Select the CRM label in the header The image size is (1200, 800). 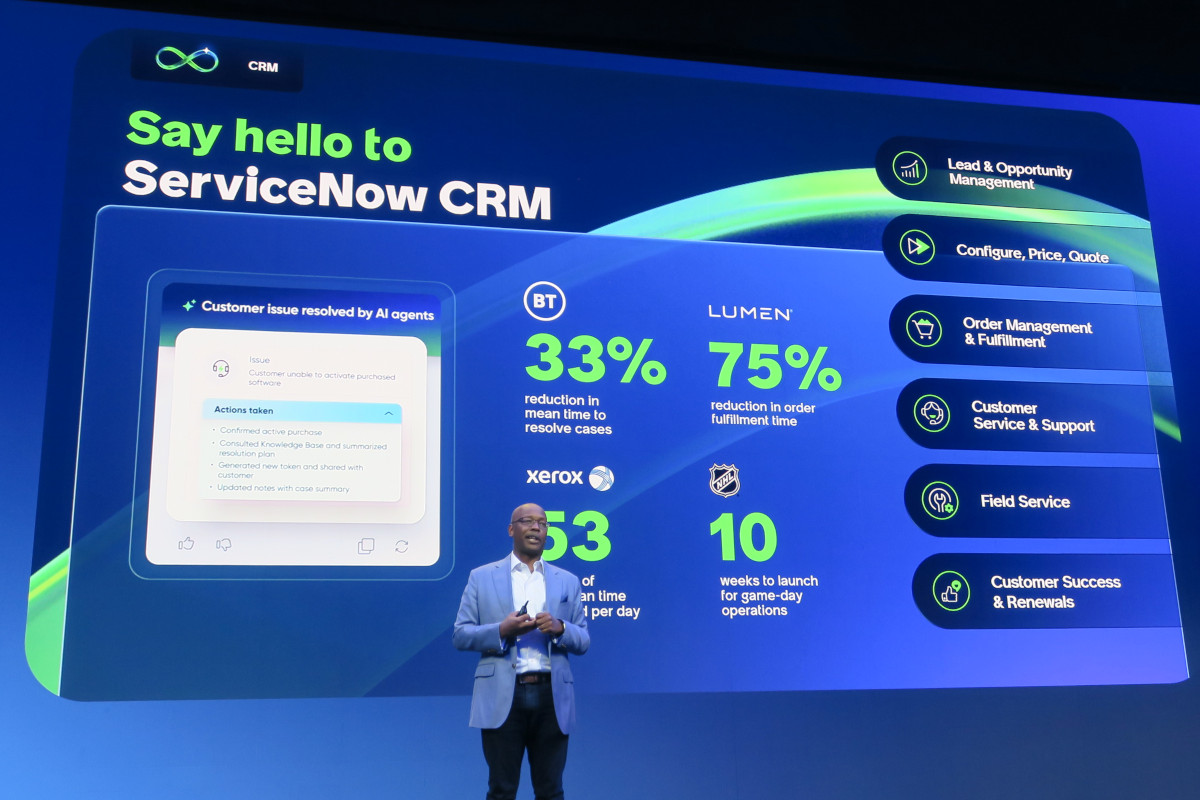[263, 67]
